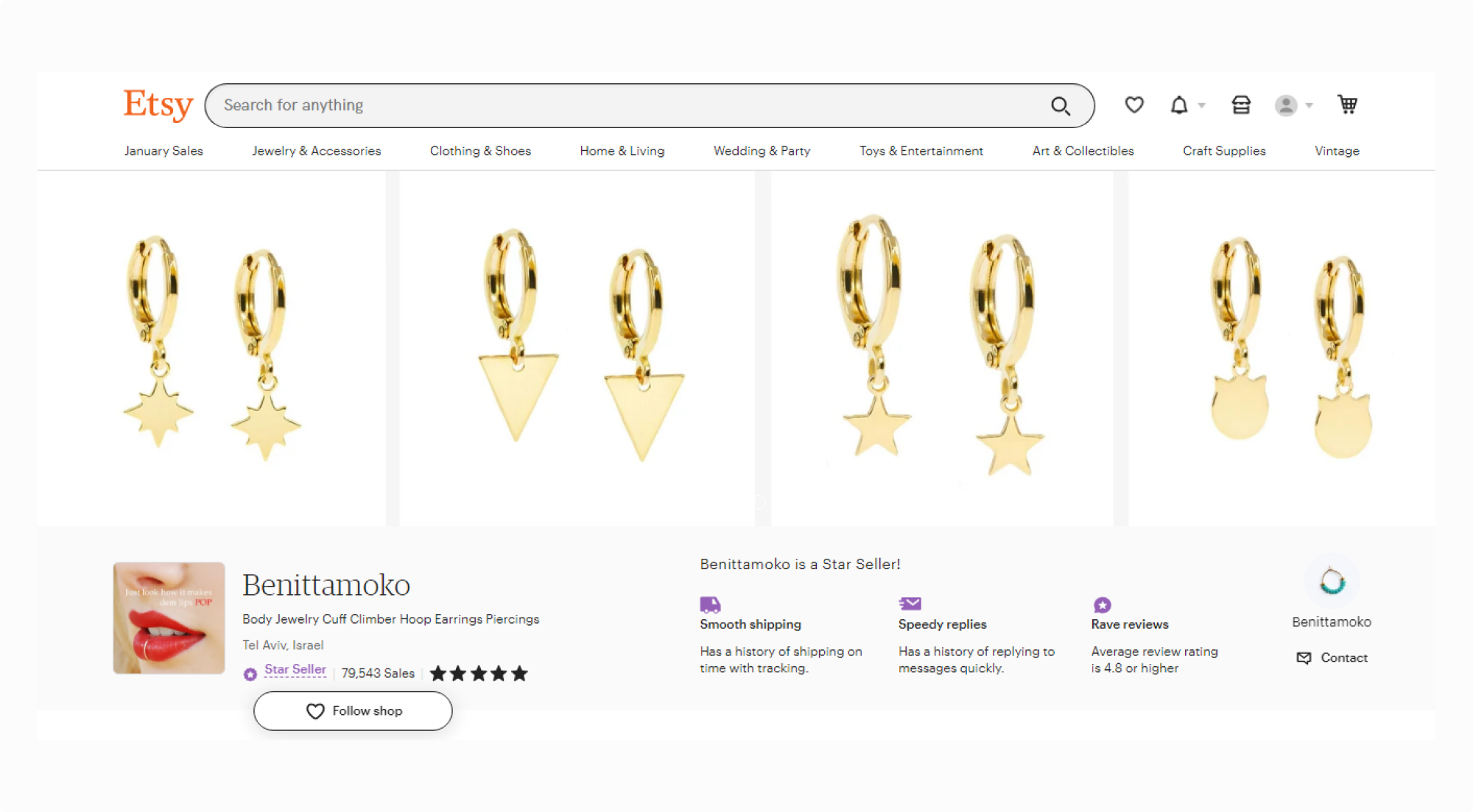Click the Rave reviews heading
1473x812 pixels.
coord(1130,624)
